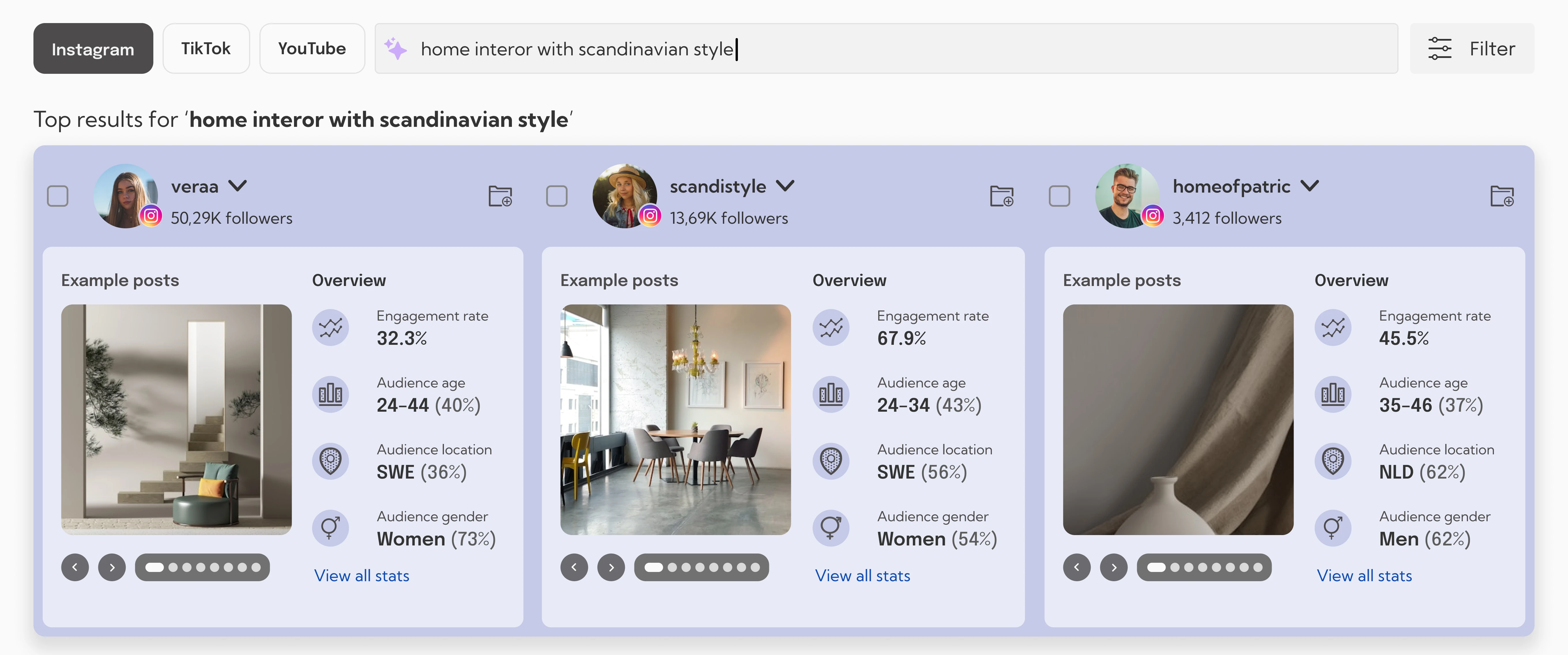Image resolution: width=1568 pixels, height=655 pixels.
Task: Click '13,69K followers' text
Action: click(729, 218)
